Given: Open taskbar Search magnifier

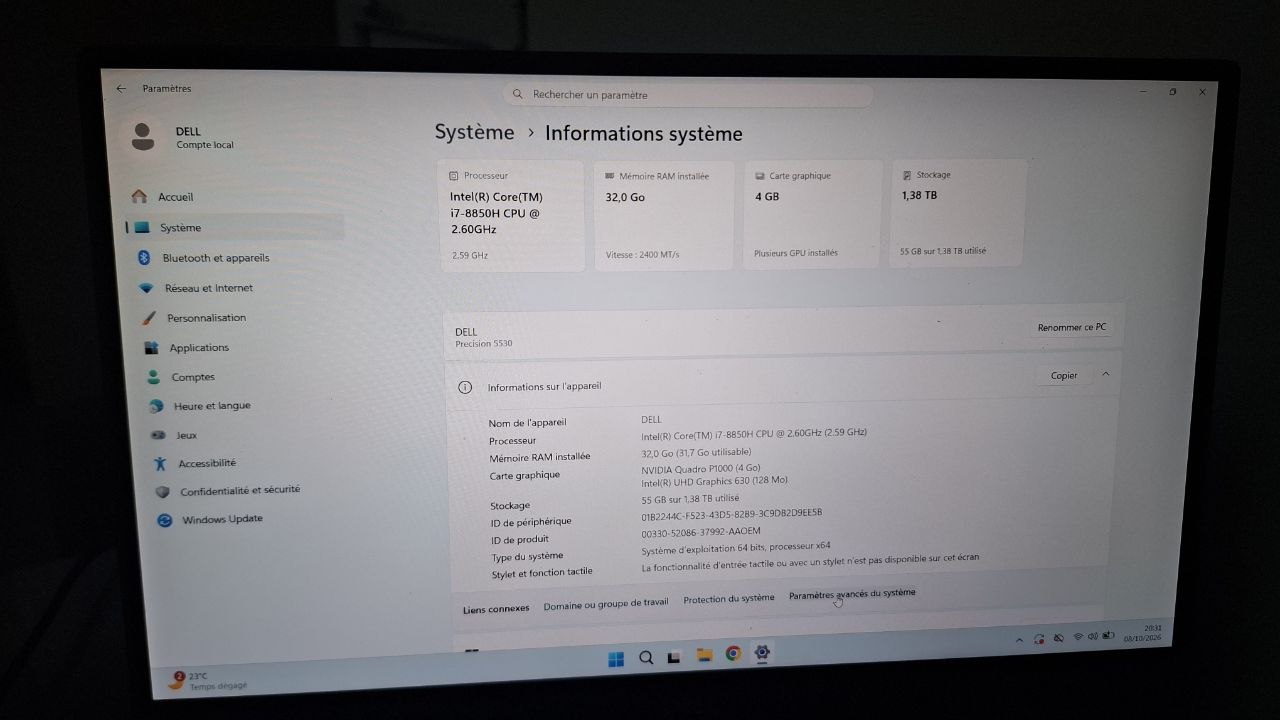Looking at the screenshot, I should 646,657.
